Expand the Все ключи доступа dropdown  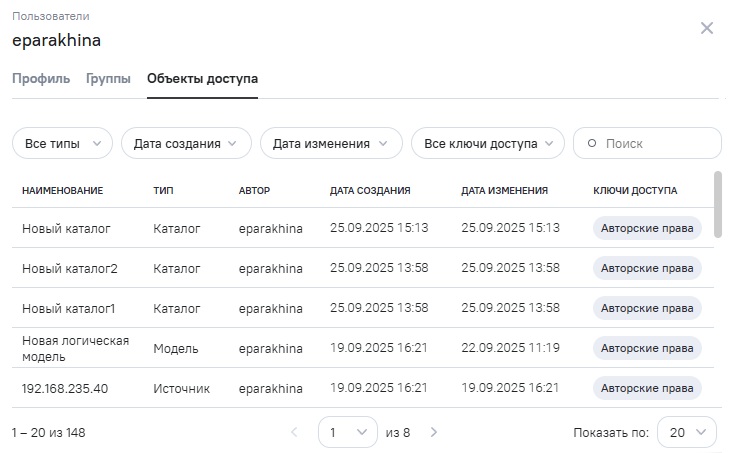tap(487, 143)
